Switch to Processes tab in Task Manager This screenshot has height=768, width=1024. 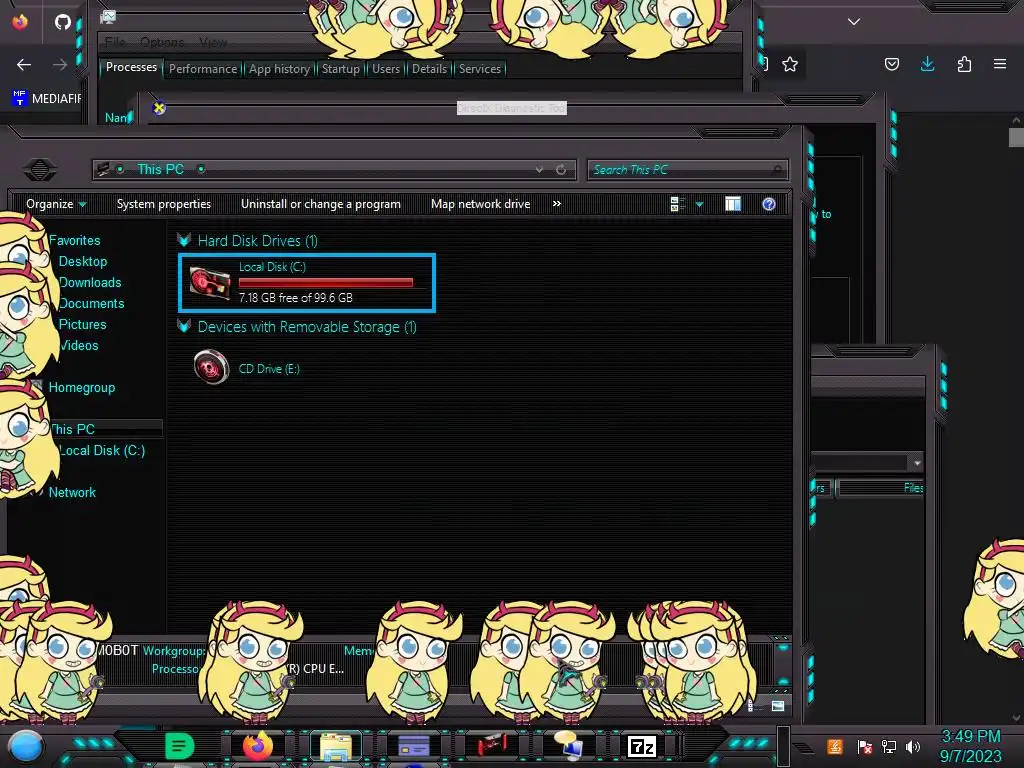tap(131, 67)
